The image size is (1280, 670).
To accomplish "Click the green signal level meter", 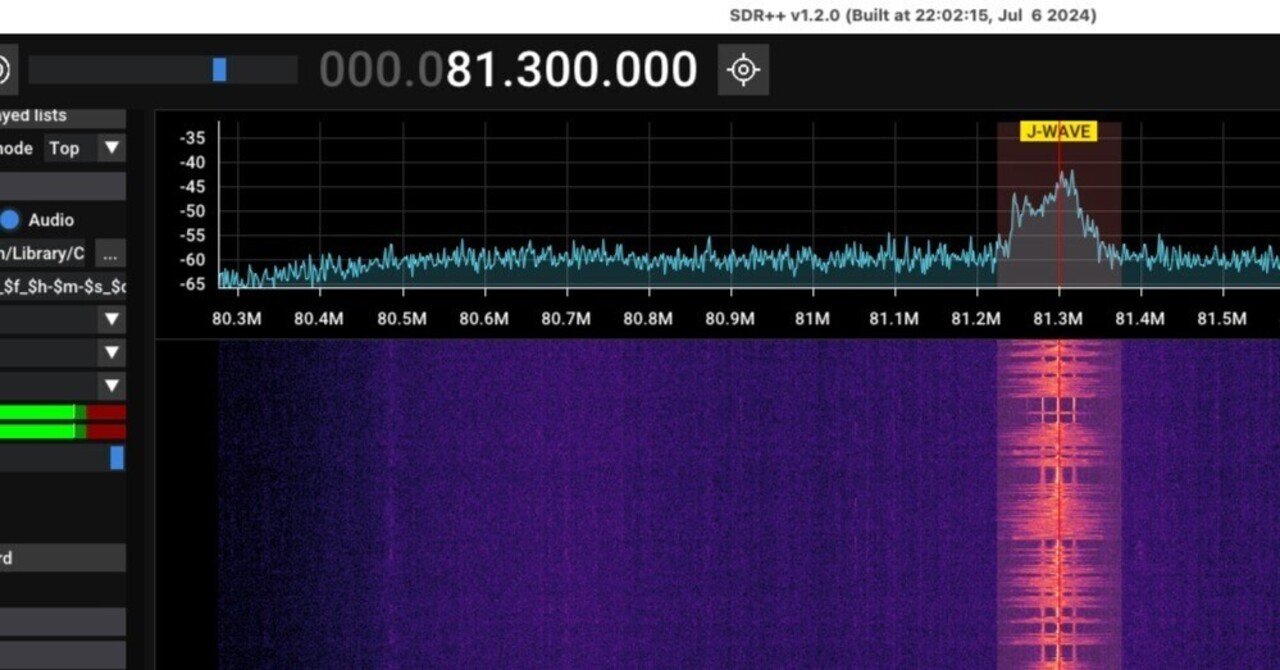I will coord(40,410).
